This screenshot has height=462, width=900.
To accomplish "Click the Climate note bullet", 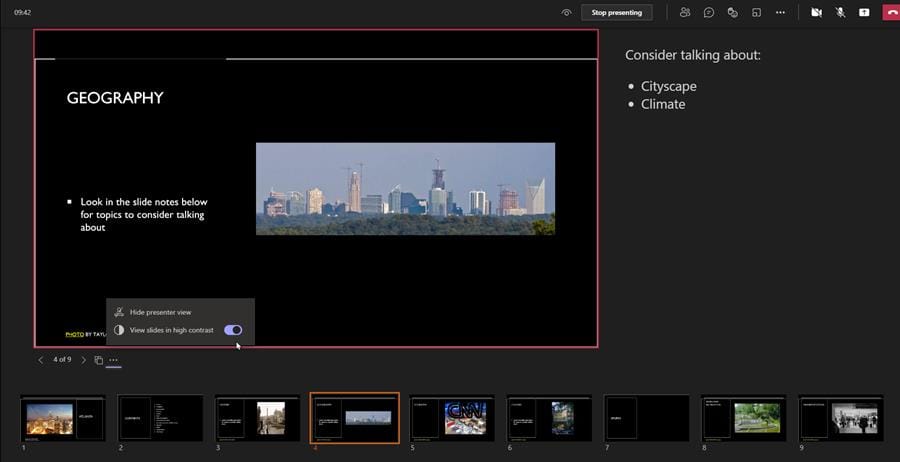I will point(663,104).
